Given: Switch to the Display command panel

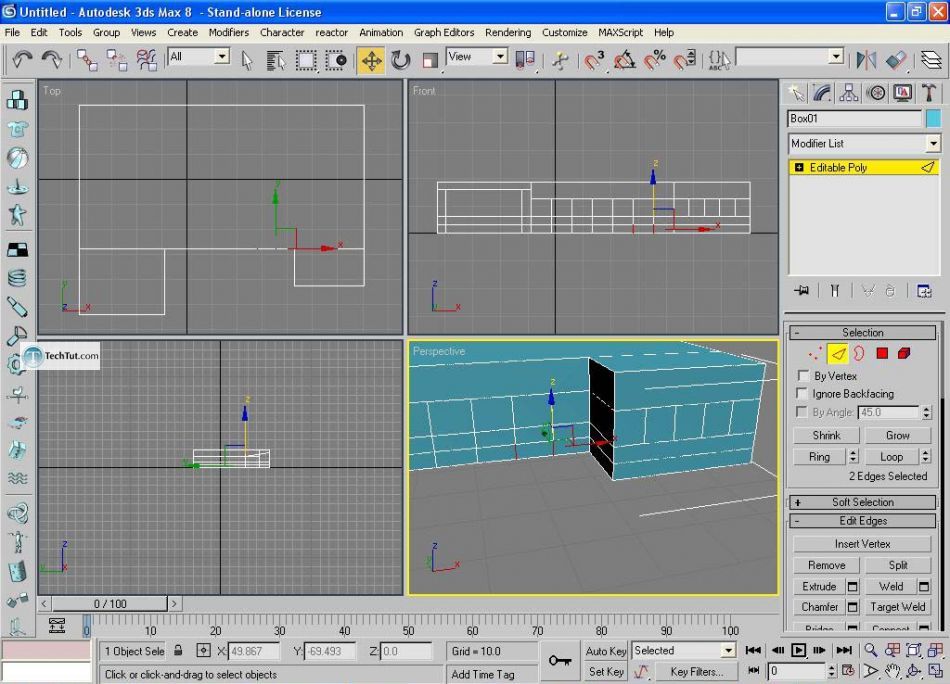Looking at the screenshot, I should pos(902,93).
